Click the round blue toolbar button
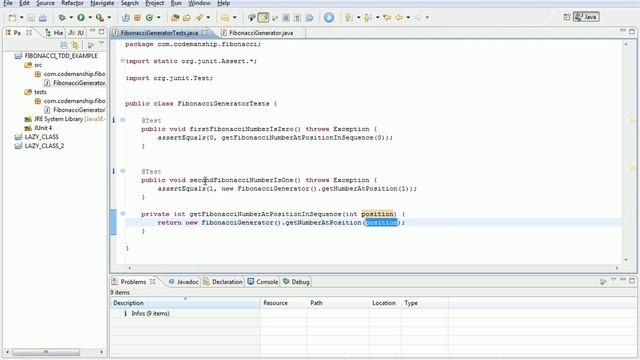The height and width of the screenshot is (360, 640). [329, 18]
